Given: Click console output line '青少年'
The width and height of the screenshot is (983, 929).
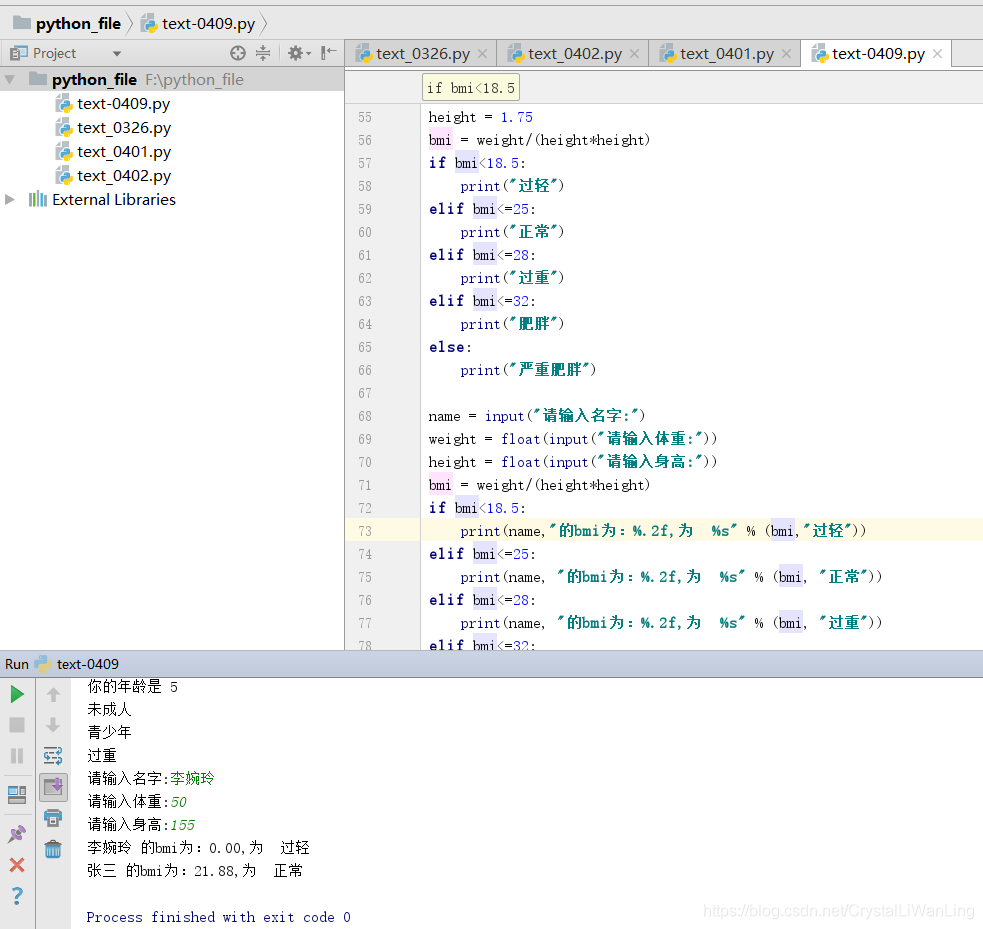Looking at the screenshot, I should 109,732.
